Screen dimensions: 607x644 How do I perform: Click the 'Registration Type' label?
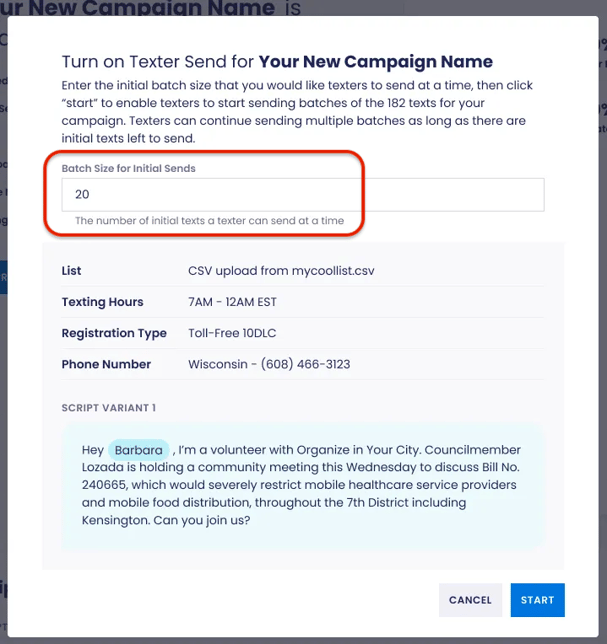[x=114, y=333]
